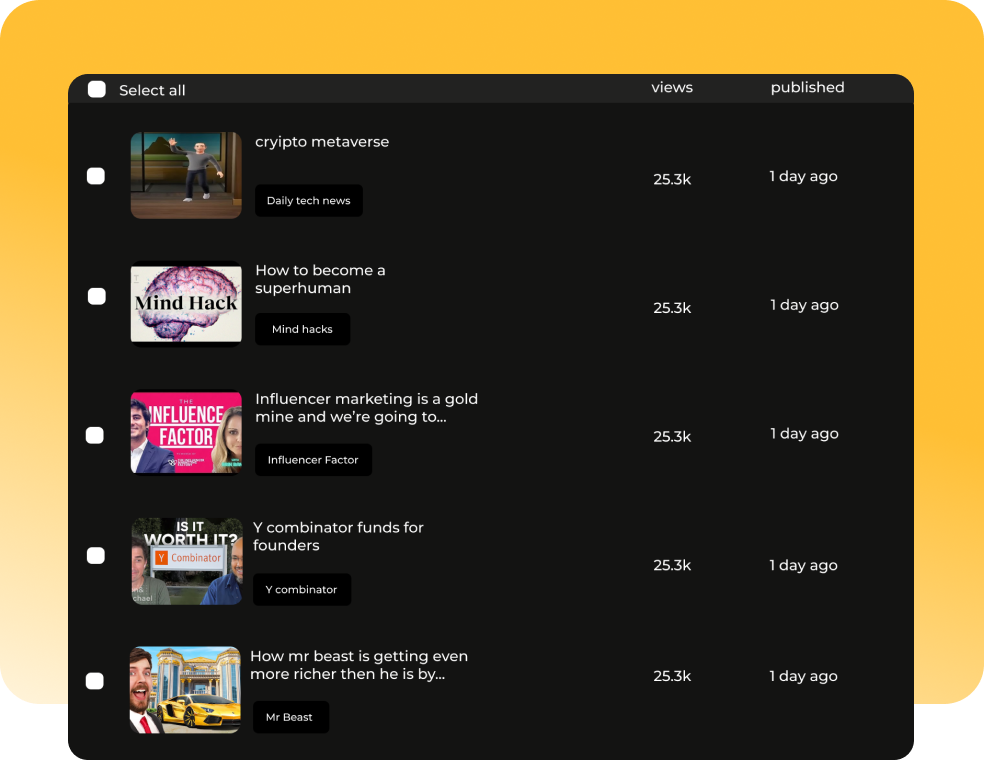
Task: Open the Mind Hack brain thumbnail
Action: (186, 304)
